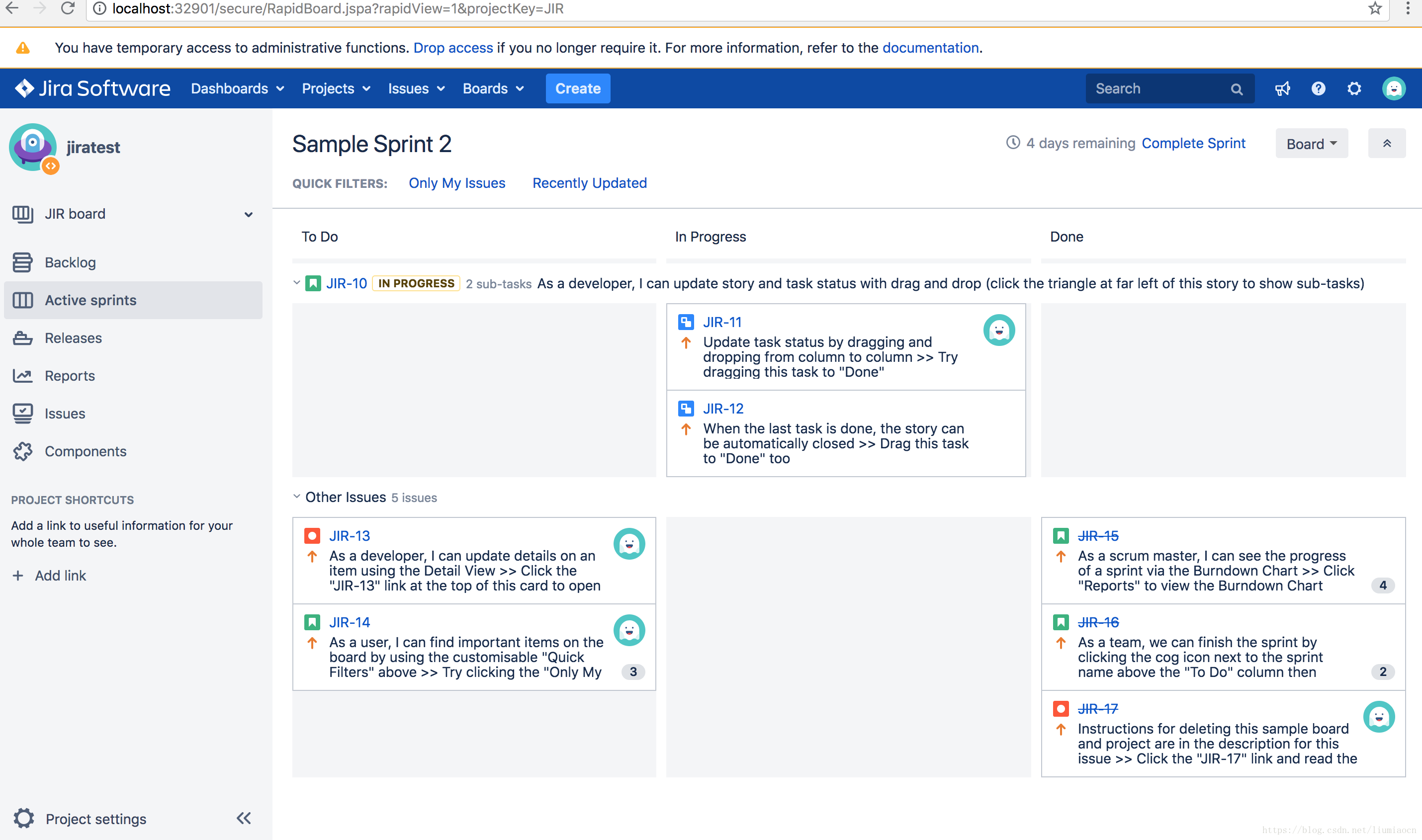Toggle the Only My Issues quick filter
This screenshot has width=1422, height=840.
[x=458, y=182]
